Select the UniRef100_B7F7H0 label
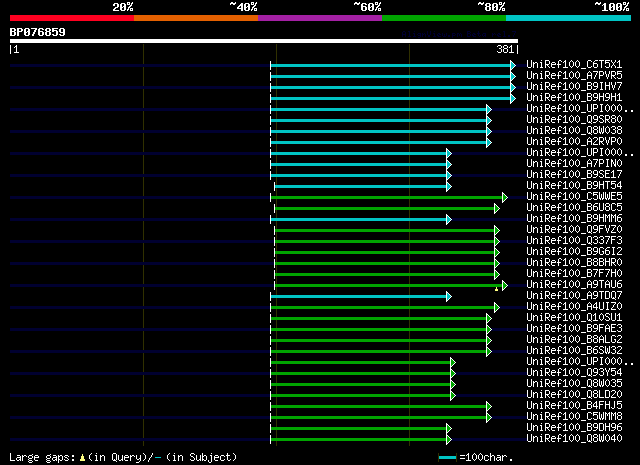 coord(574,274)
